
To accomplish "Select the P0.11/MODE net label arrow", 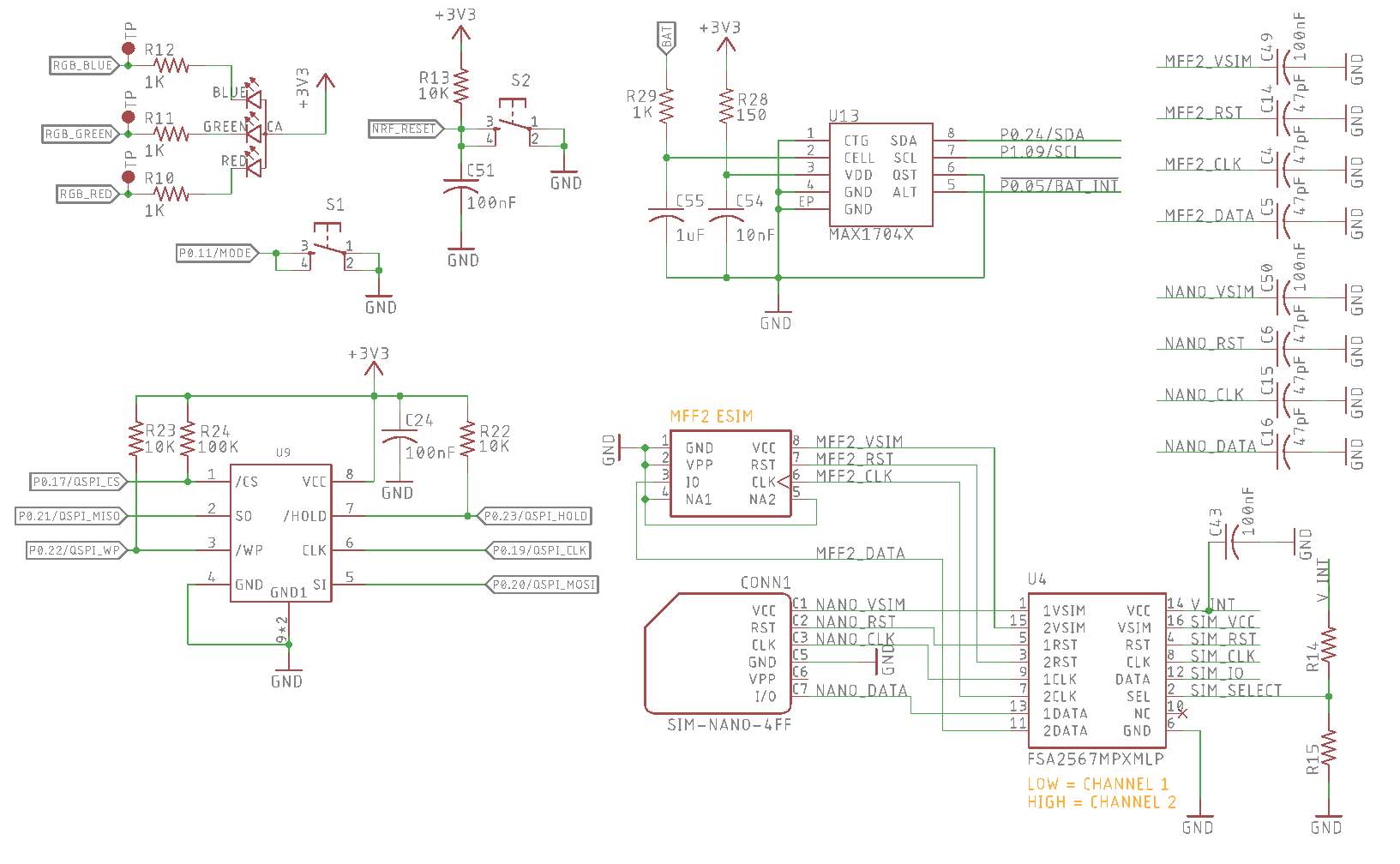I will 215,254.
